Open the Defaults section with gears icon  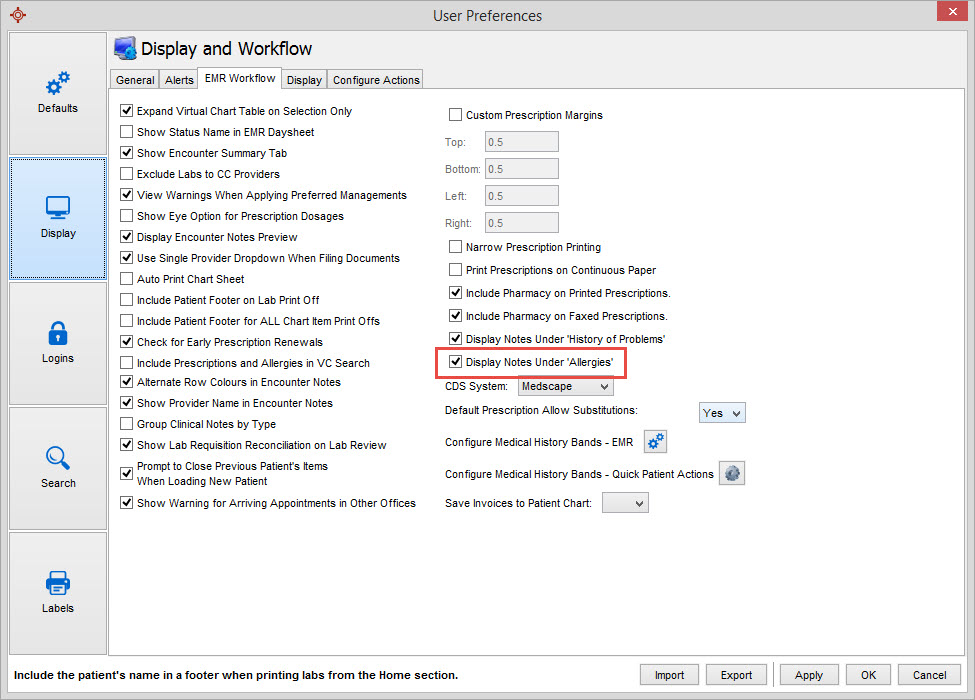pyautogui.click(x=58, y=92)
